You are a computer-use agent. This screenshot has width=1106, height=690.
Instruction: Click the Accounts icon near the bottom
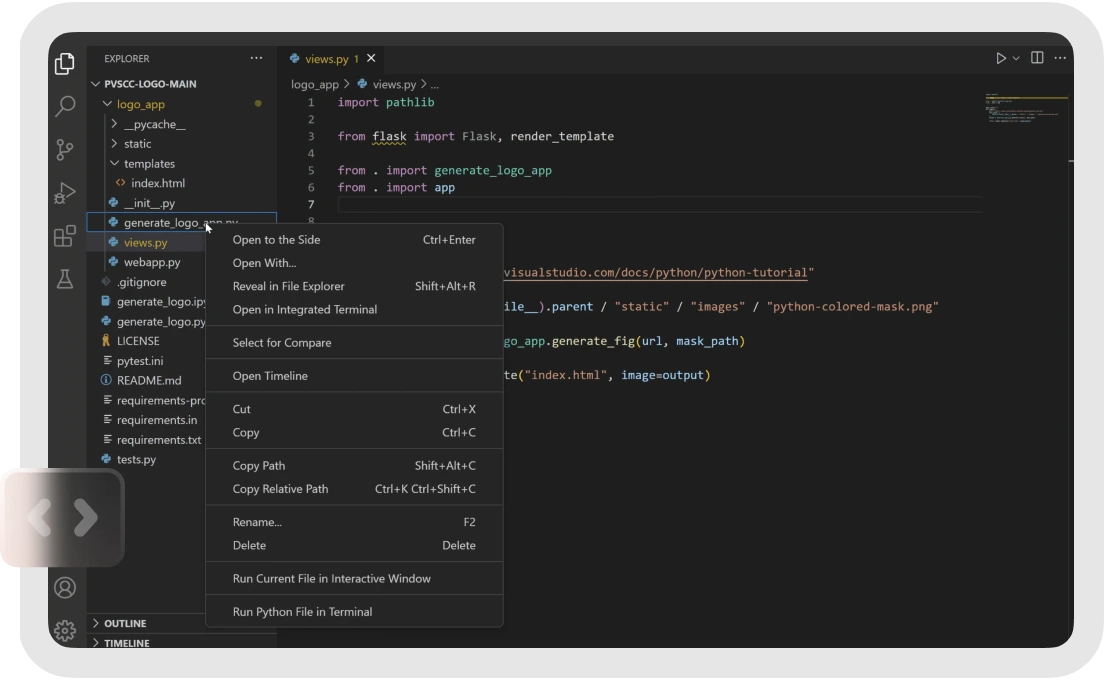click(x=65, y=588)
